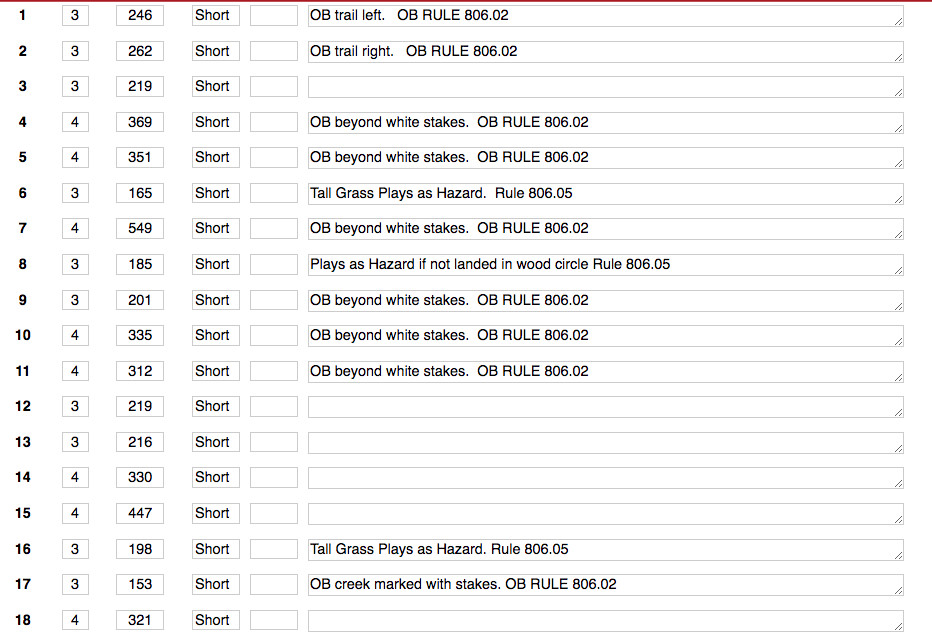
Task: Click the par field for hole 1
Action: tap(75, 15)
